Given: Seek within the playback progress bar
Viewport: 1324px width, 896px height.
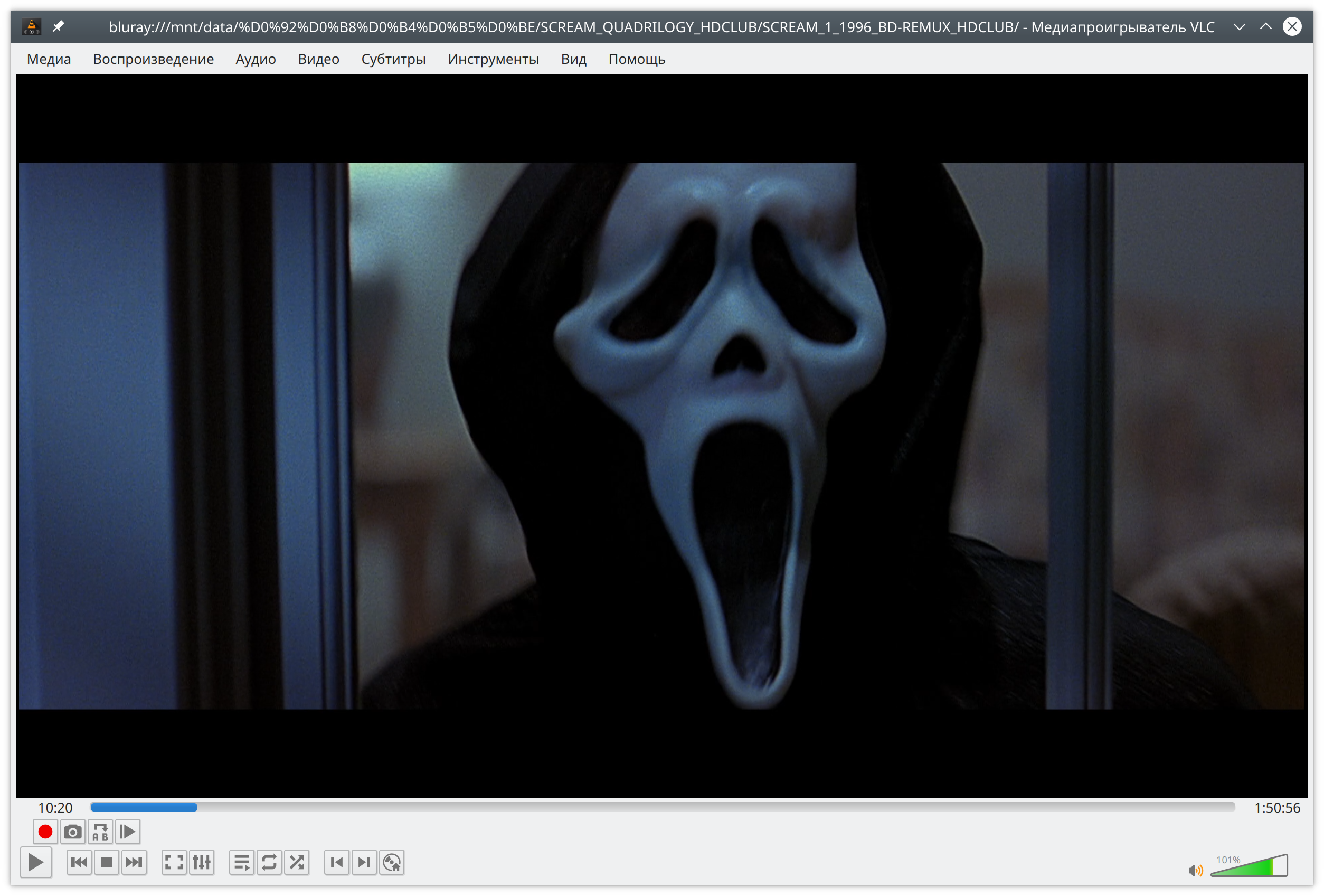Looking at the screenshot, I should click(x=662, y=807).
